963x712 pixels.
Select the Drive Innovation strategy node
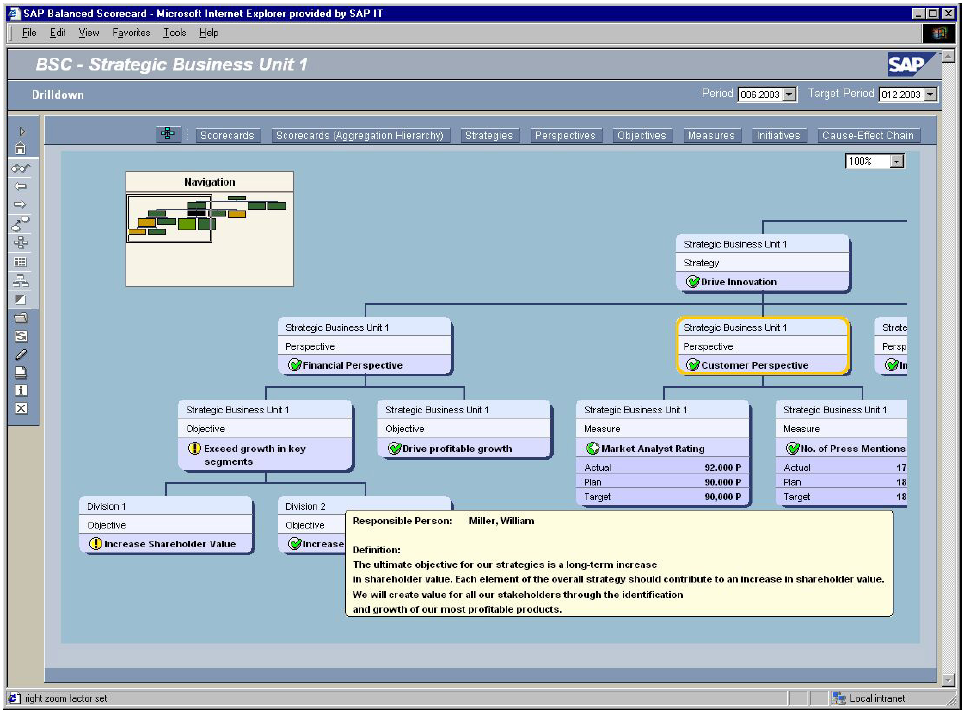(x=763, y=263)
